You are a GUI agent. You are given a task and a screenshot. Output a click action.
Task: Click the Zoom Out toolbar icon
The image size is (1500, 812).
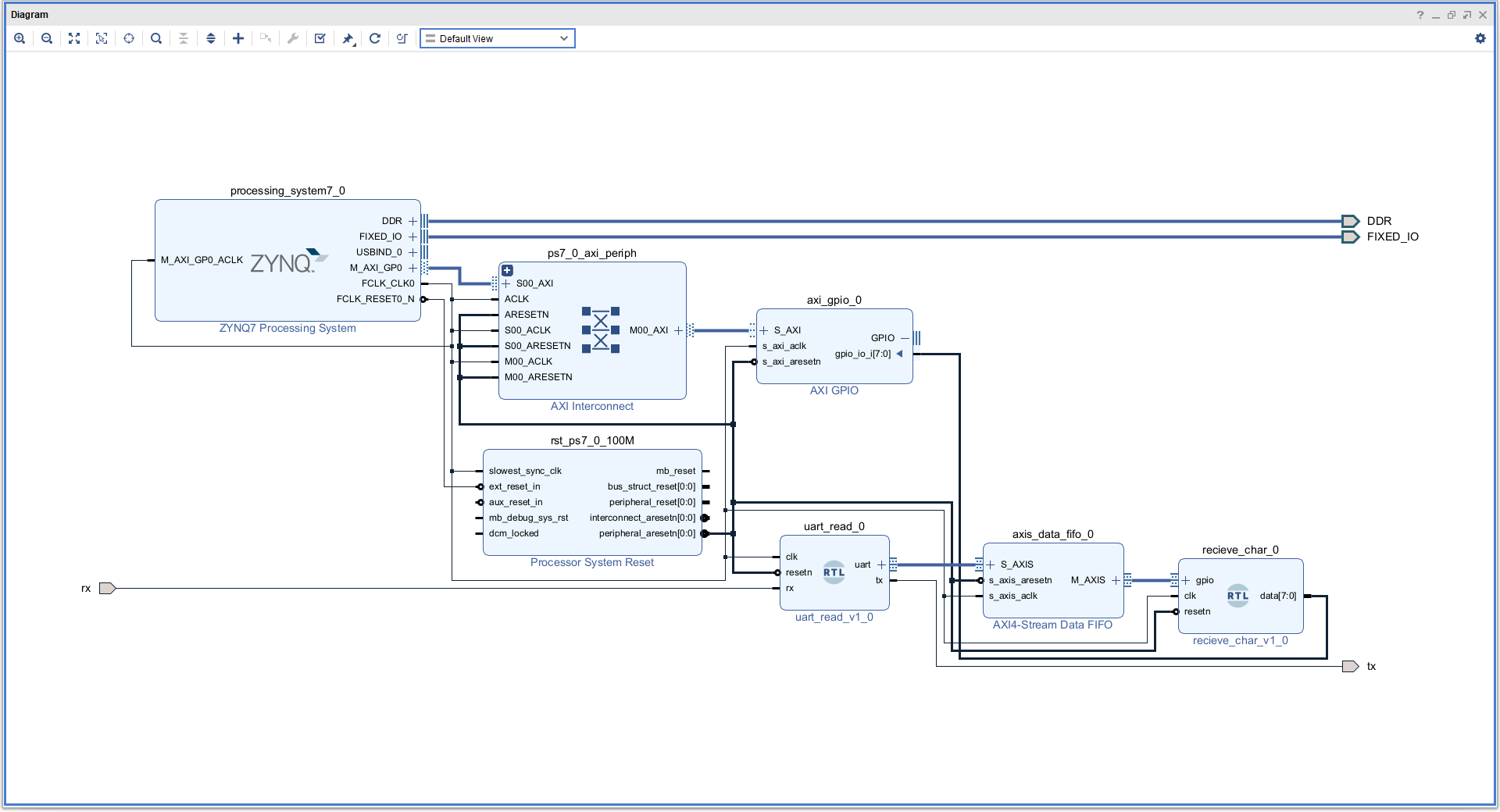click(x=47, y=38)
